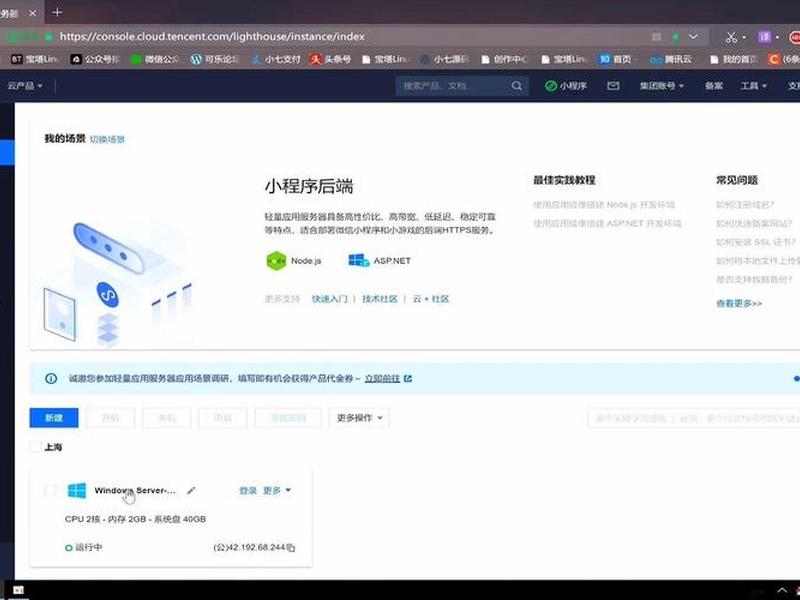Image resolution: width=800 pixels, height=600 pixels.
Task: Expand the 集团账号 menu
Action: 662,86
